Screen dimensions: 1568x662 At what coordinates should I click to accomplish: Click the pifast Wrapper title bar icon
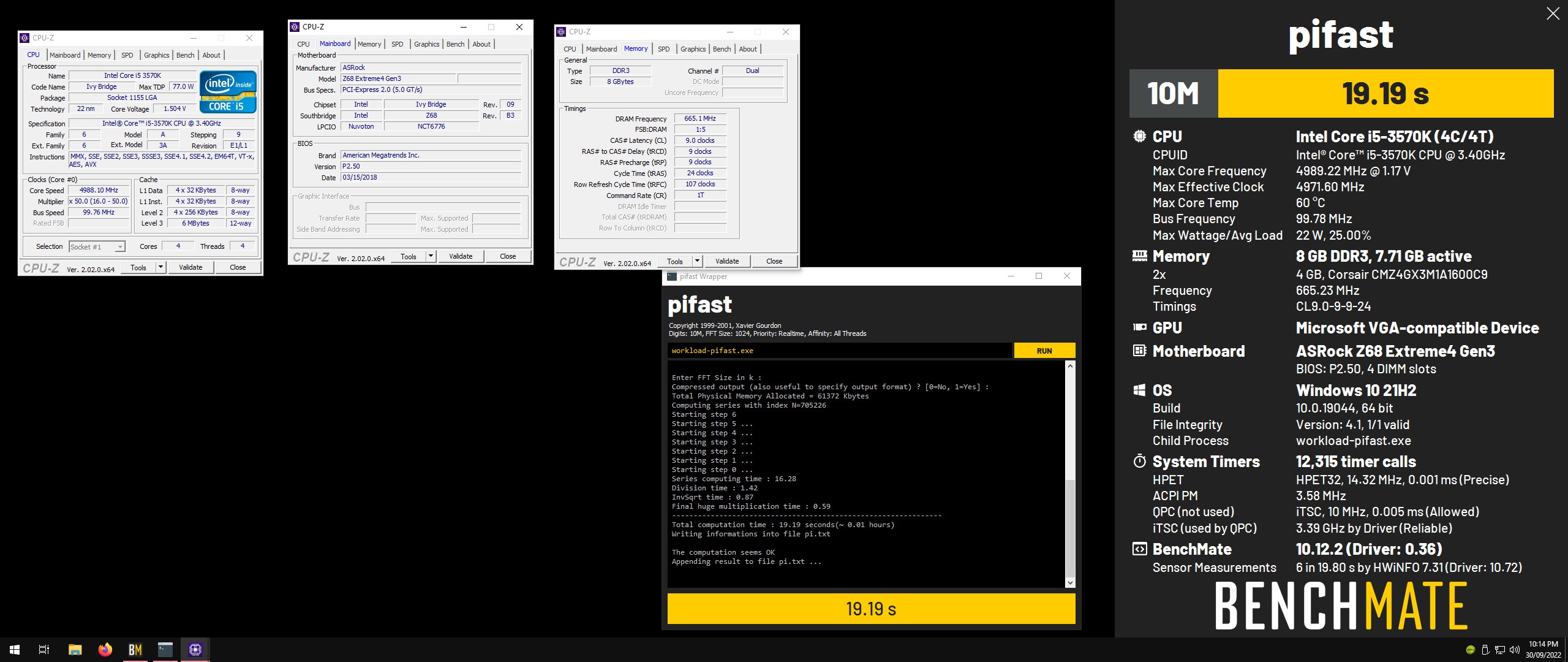coord(672,276)
